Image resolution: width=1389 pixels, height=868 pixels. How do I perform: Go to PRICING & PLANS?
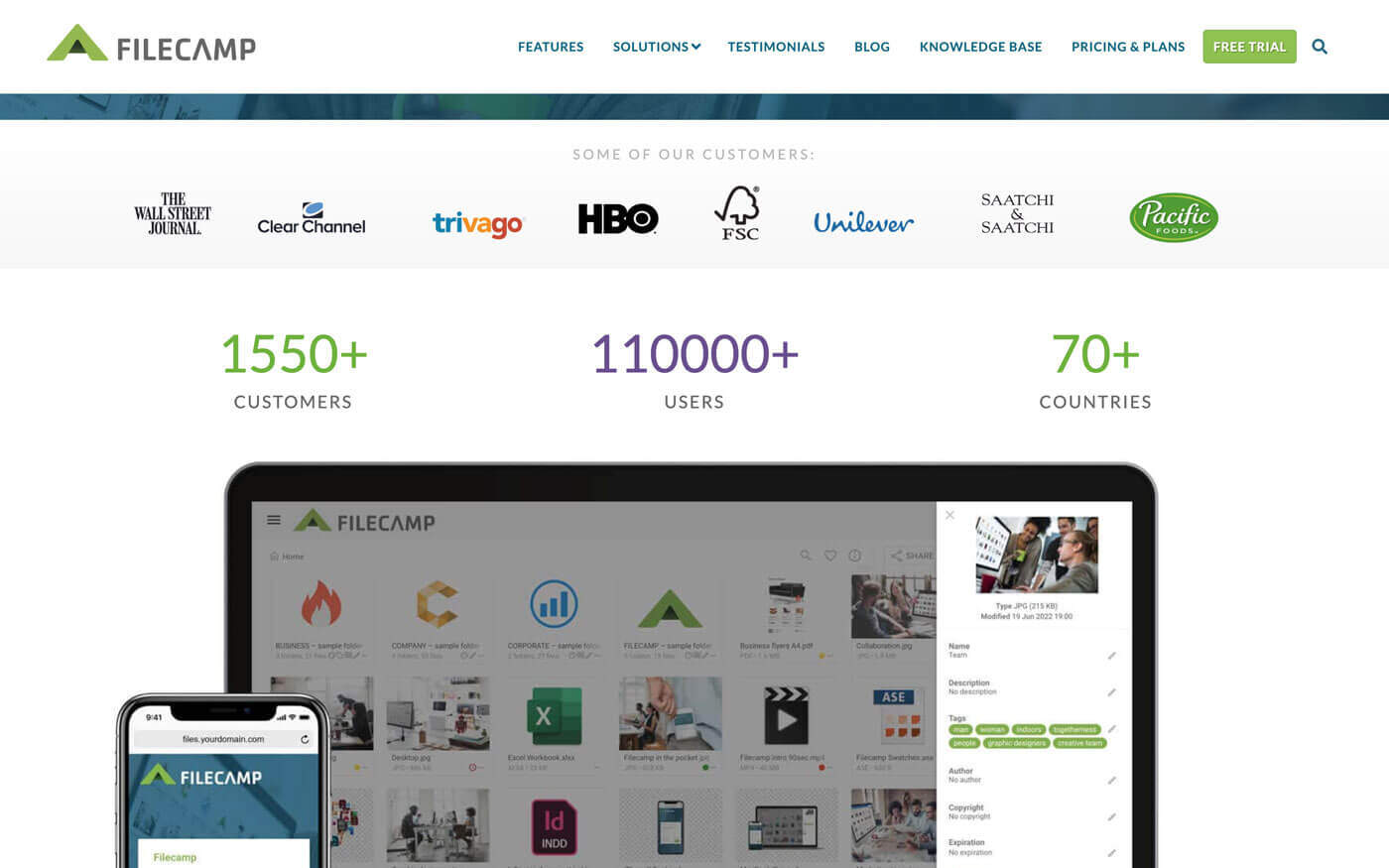click(x=1128, y=47)
